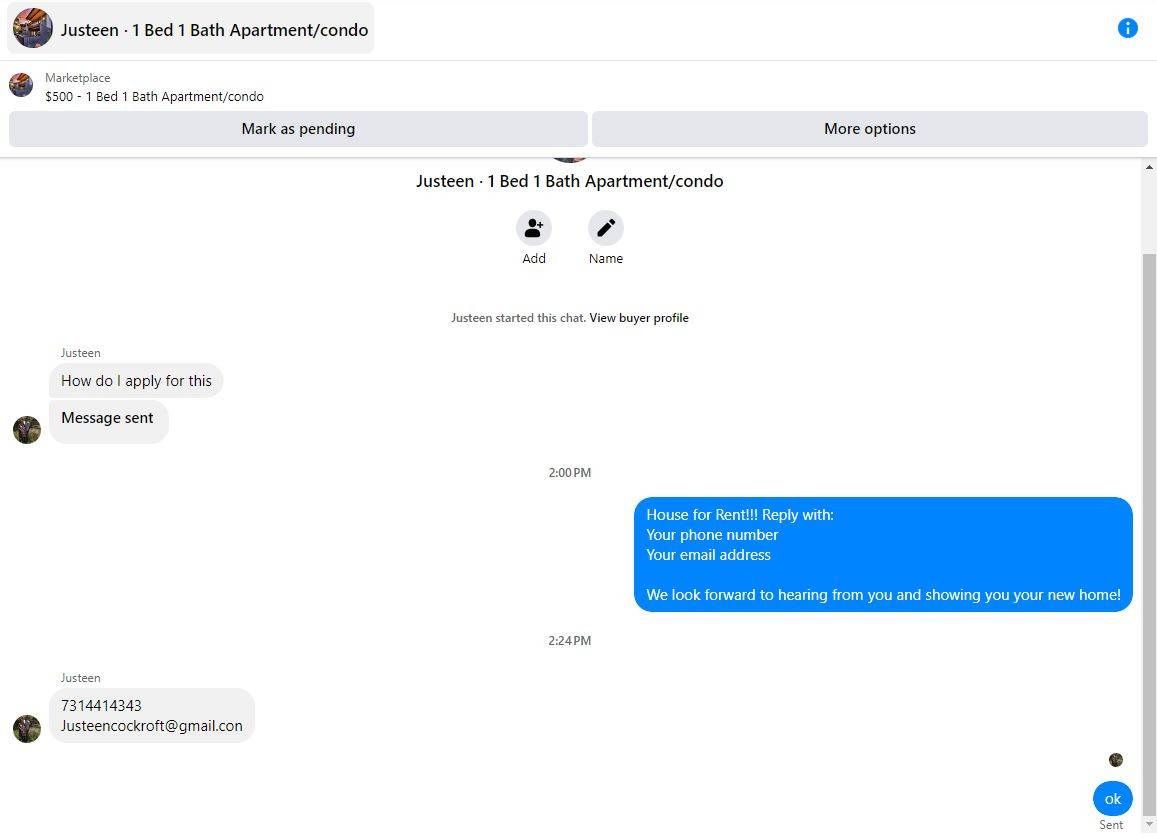The width and height of the screenshot is (1157, 838).
Task: Click the scrollbar down arrow
Action: pos(1149,824)
